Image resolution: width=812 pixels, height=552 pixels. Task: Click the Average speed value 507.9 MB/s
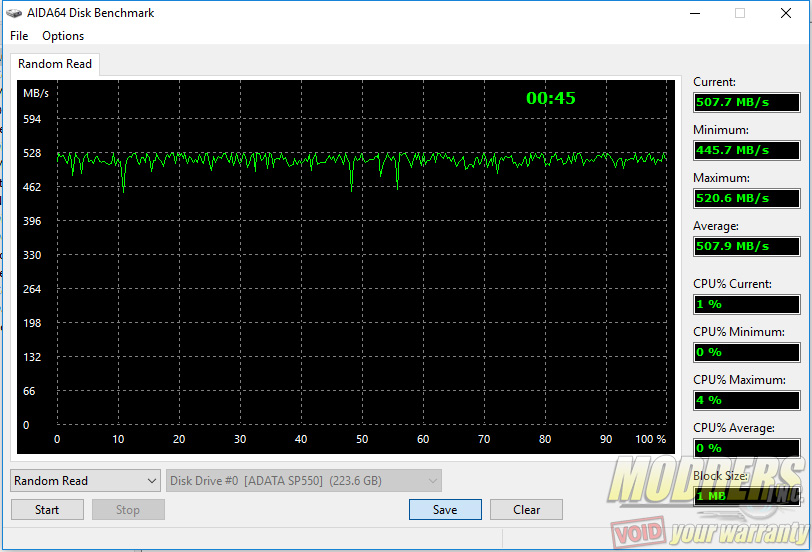[x=746, y=246]
